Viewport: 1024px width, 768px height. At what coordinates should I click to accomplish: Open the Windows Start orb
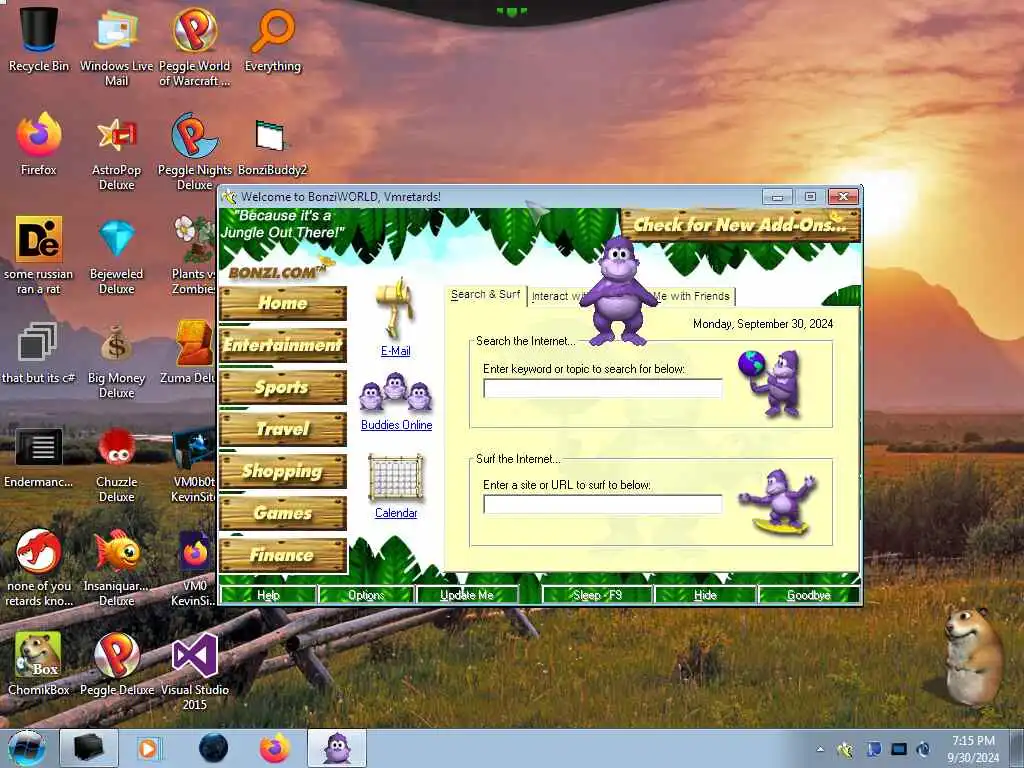click(x=26, y=748)
